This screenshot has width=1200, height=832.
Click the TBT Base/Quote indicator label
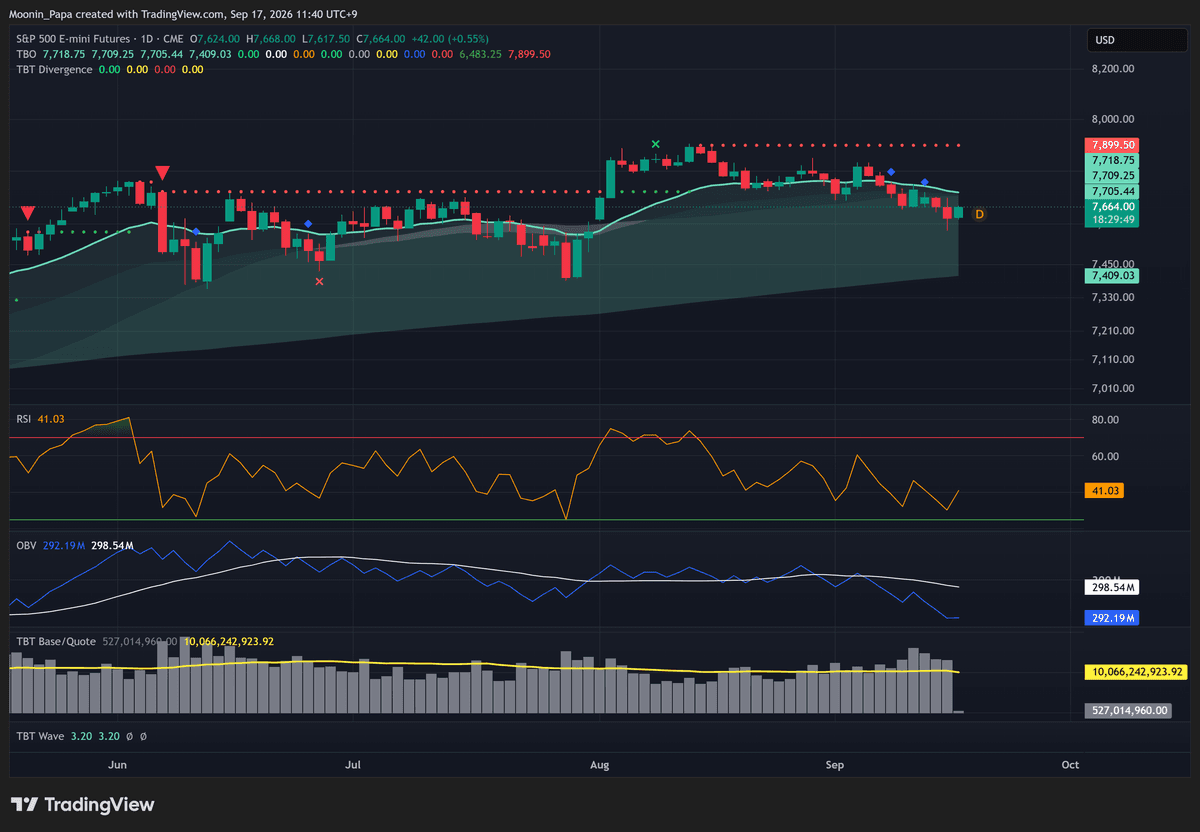click(56, 641)
